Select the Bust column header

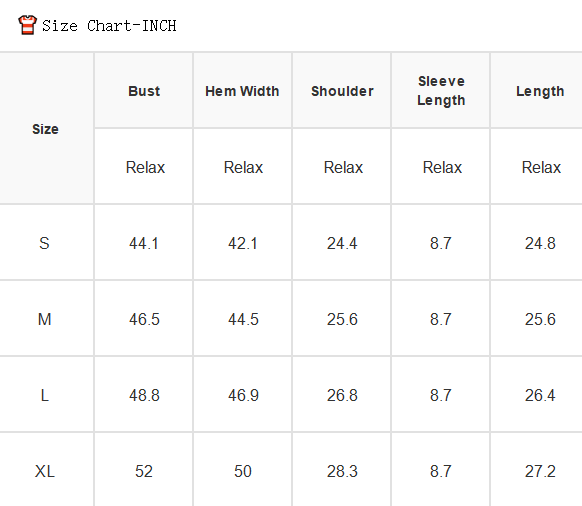(144, 91)
